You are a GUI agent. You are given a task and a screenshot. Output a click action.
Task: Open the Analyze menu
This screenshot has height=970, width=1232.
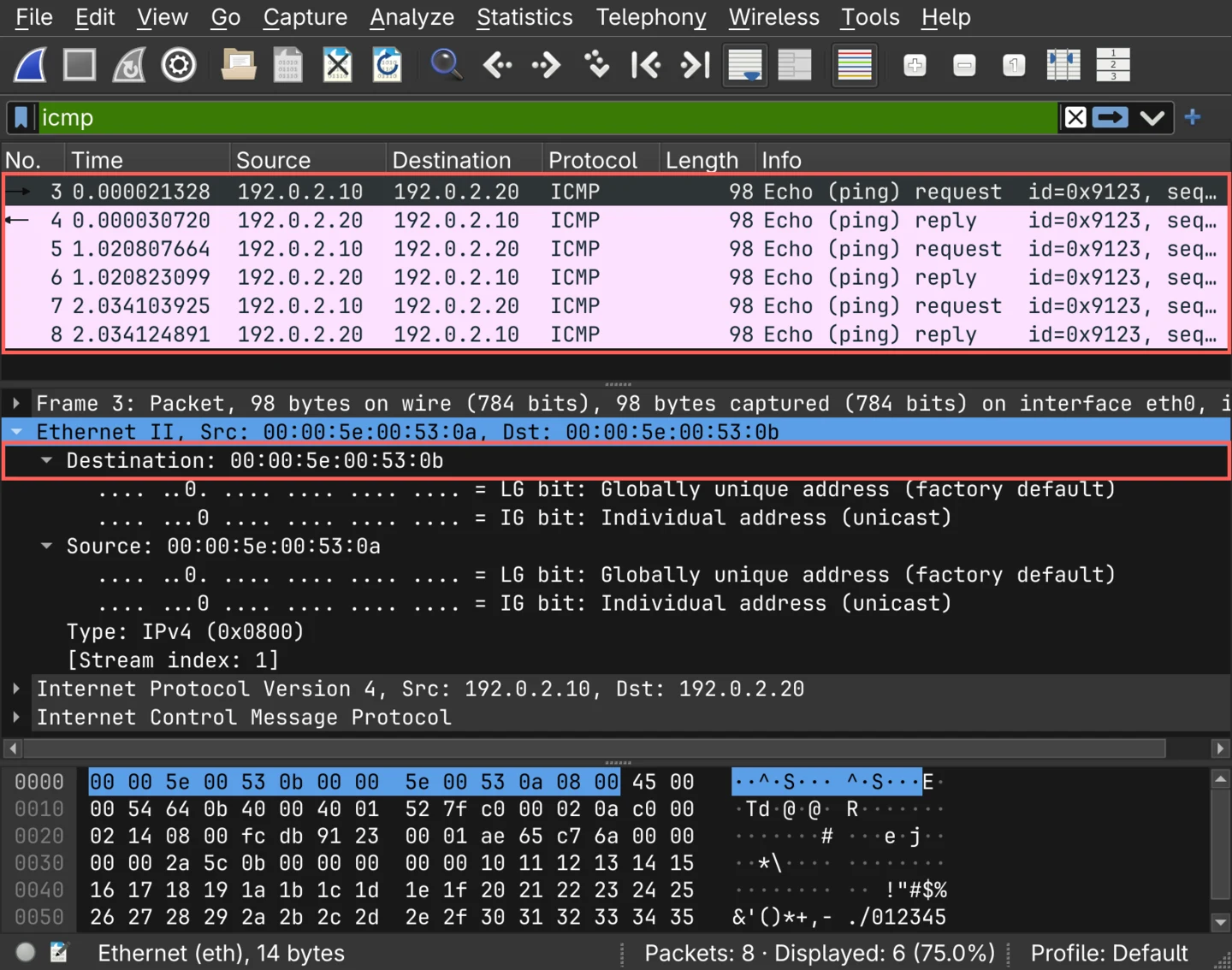(412, 17)
